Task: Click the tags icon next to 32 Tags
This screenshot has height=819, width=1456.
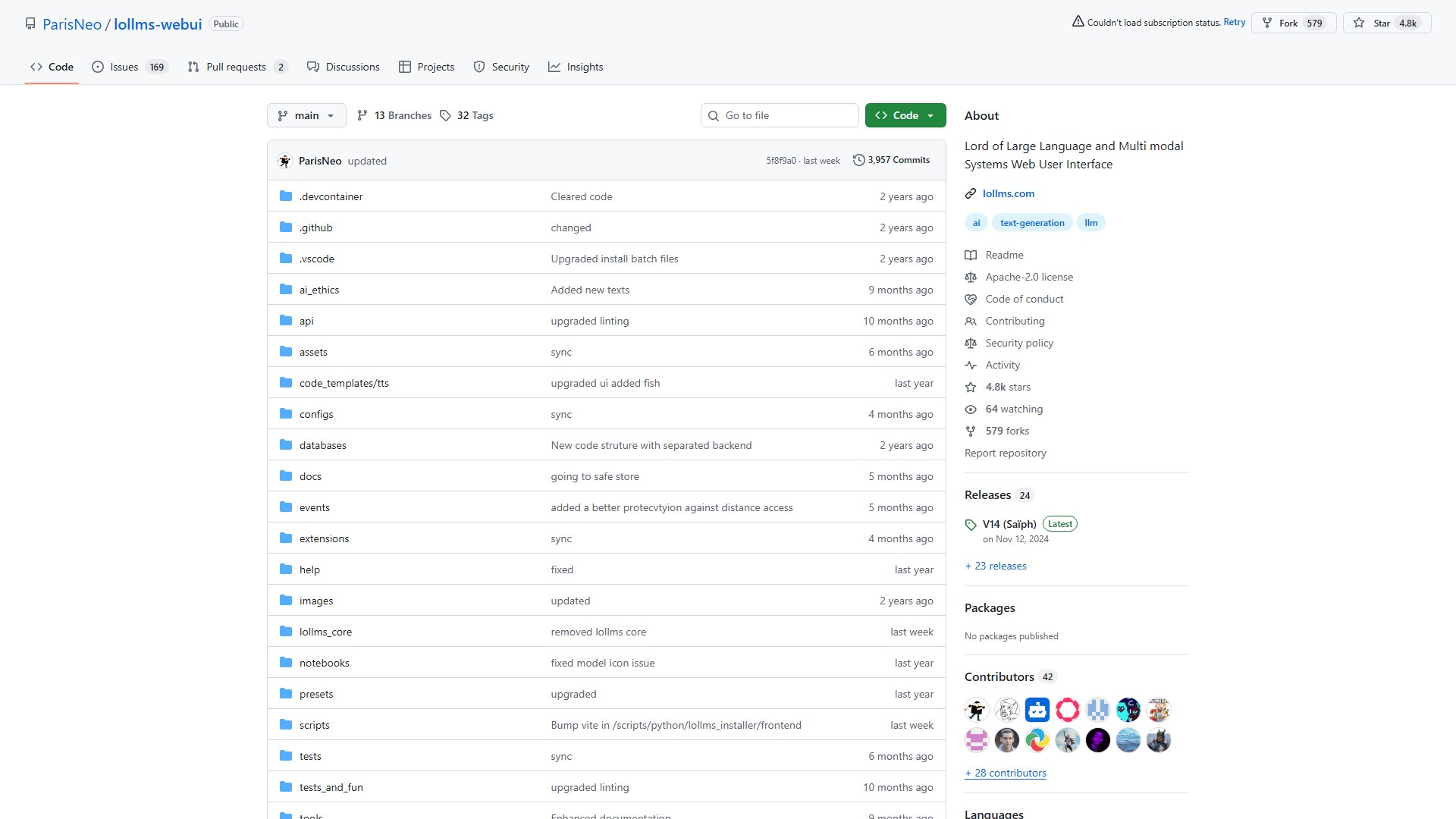Action: point(445,115)
